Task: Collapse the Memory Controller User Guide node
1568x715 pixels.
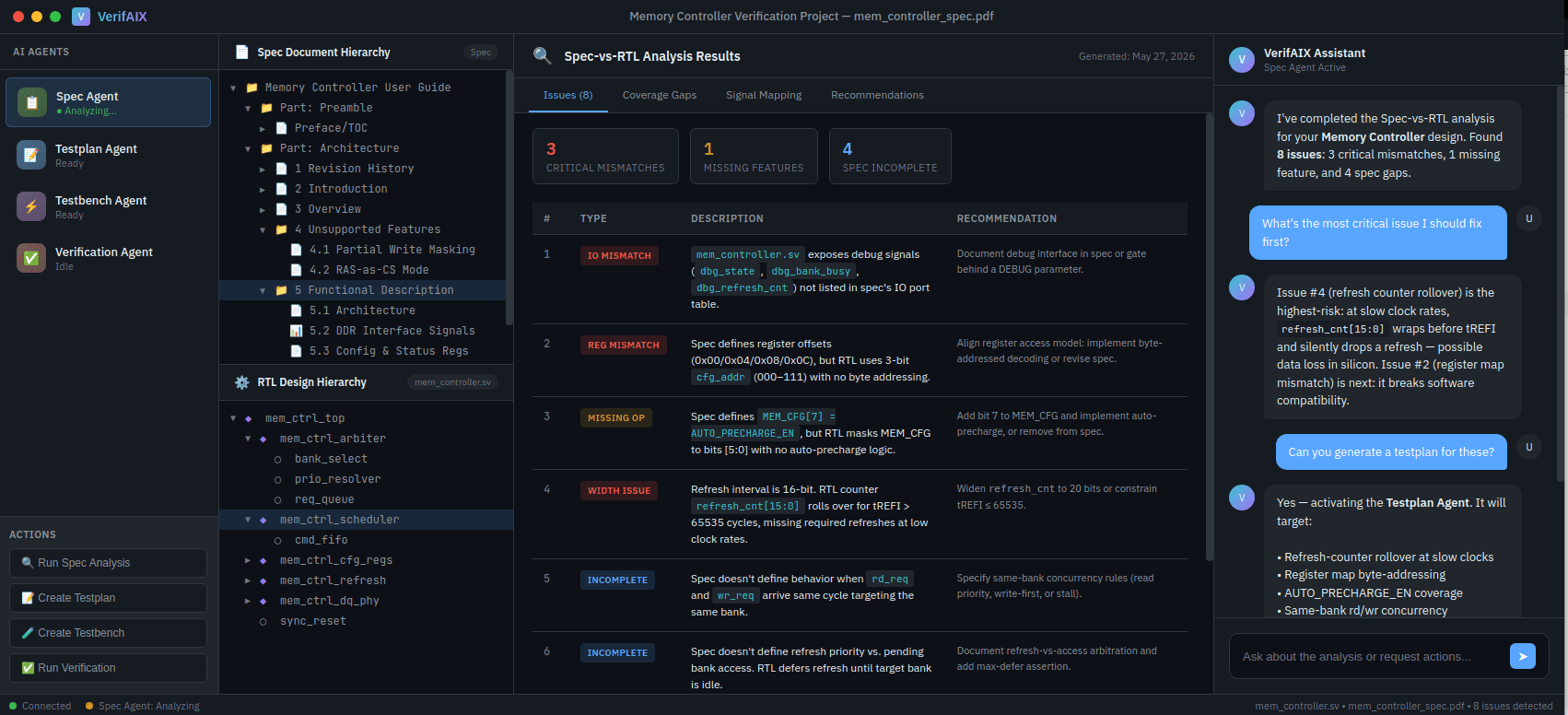Action: point(234,88)
